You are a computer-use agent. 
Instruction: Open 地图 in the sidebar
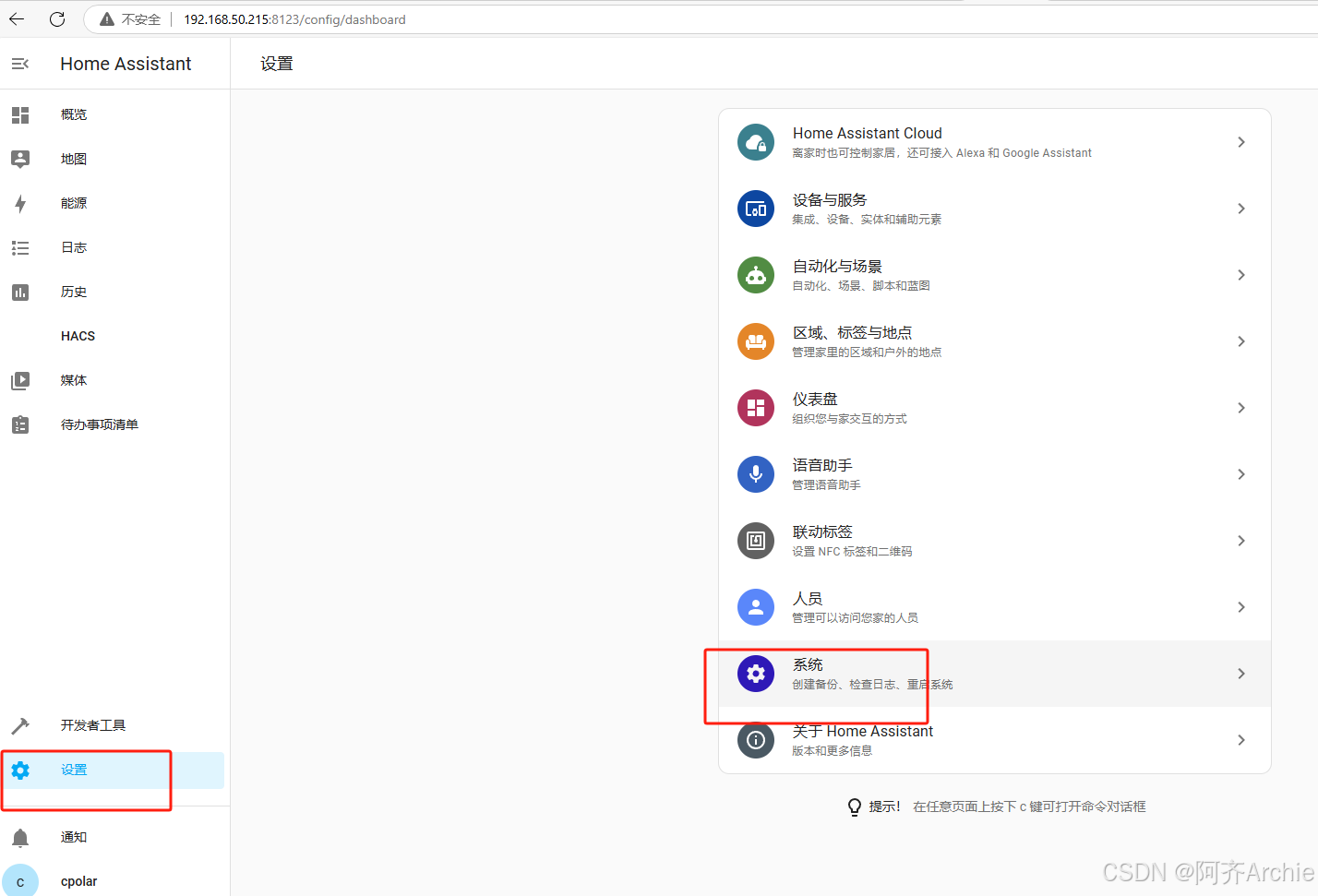[x=114, y=159]
